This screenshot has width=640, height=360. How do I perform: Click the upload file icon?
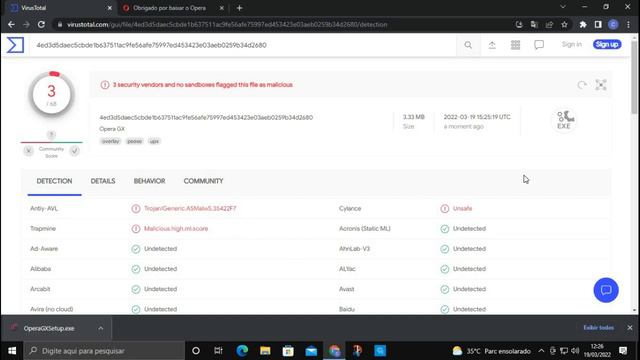tap(492, 45)
